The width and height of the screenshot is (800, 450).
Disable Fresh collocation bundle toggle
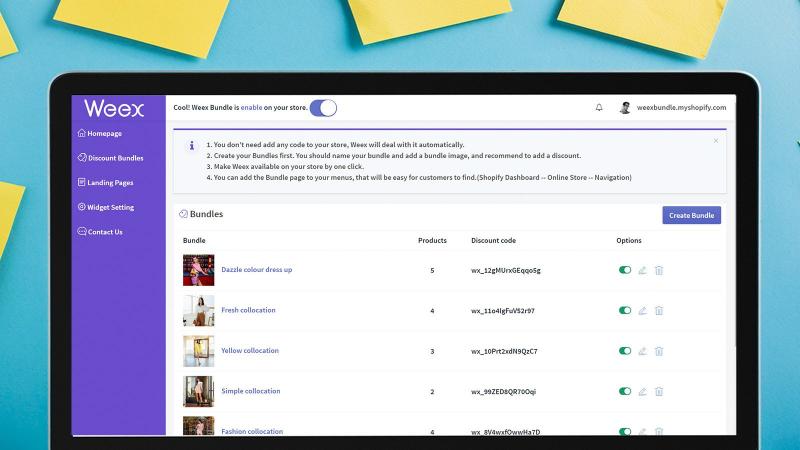[x=625, y=310]
